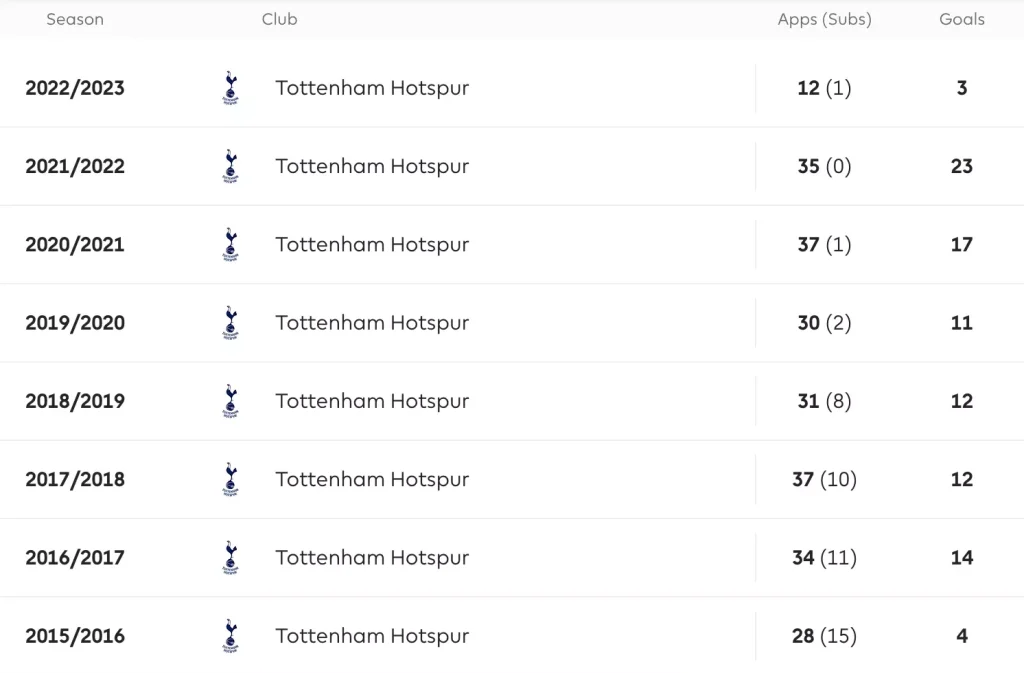Screen dimensions: 1024x673
Task: Click the 2020/2021 season label
Action: pos(75,245)
